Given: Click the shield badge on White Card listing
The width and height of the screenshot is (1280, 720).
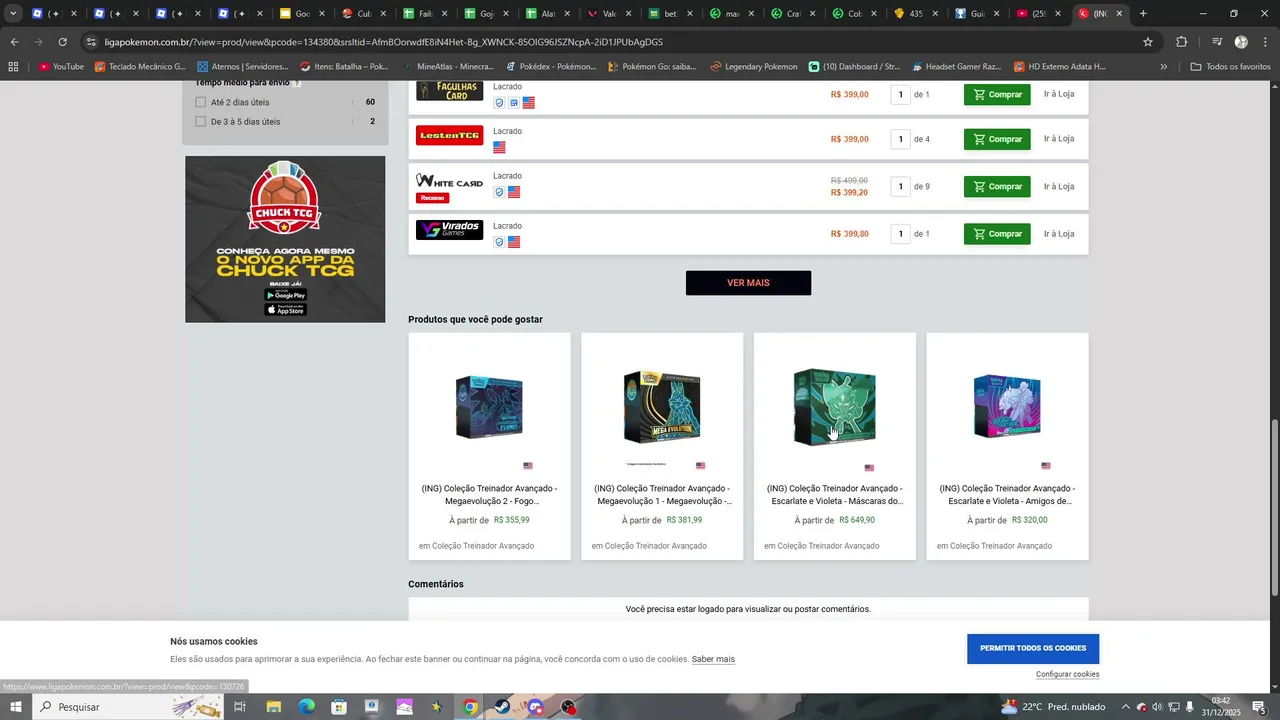Looking at the screenshot, I should pyautogui.click(x=499, y=192).
